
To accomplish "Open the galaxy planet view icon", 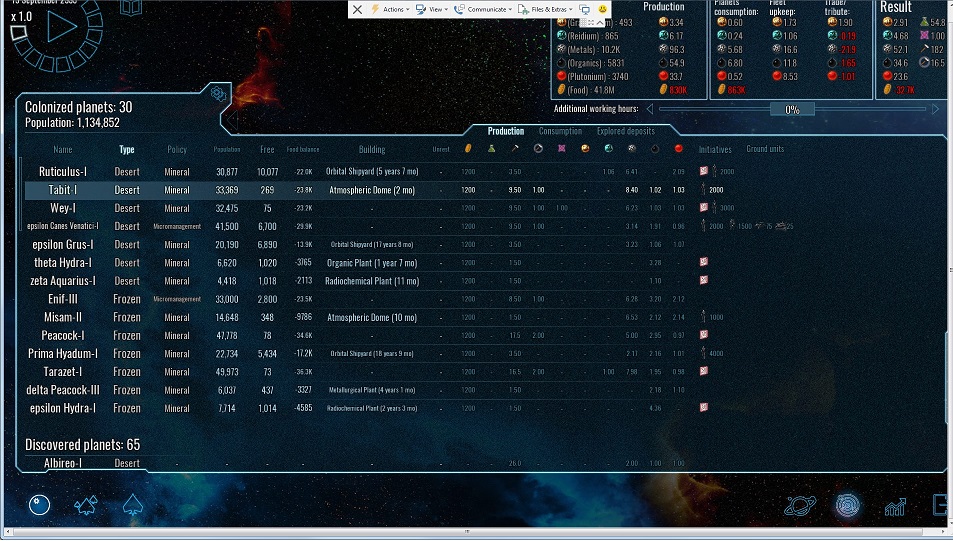I will point(39,505).
